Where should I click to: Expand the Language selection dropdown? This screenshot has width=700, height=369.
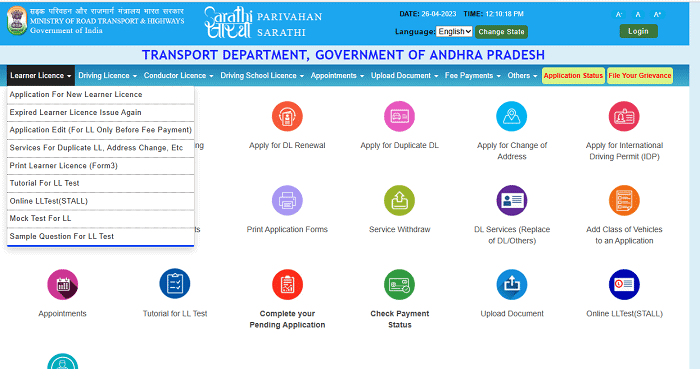454,31
